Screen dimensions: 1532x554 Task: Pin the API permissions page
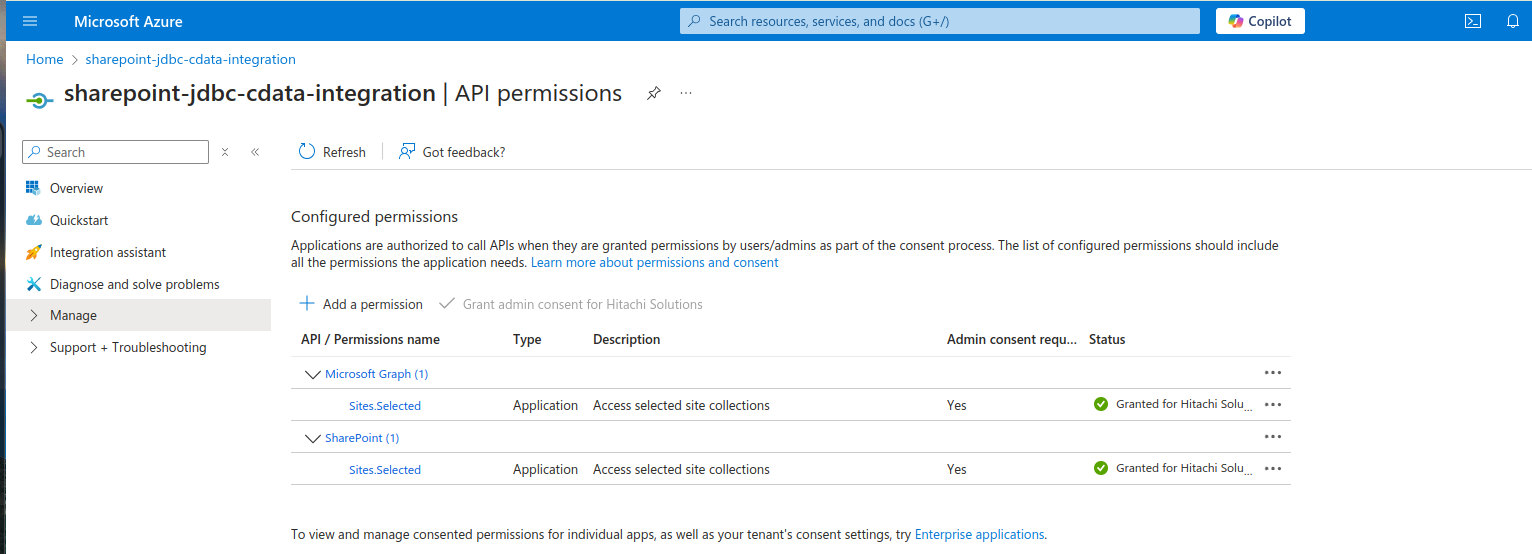pos(653,93)
